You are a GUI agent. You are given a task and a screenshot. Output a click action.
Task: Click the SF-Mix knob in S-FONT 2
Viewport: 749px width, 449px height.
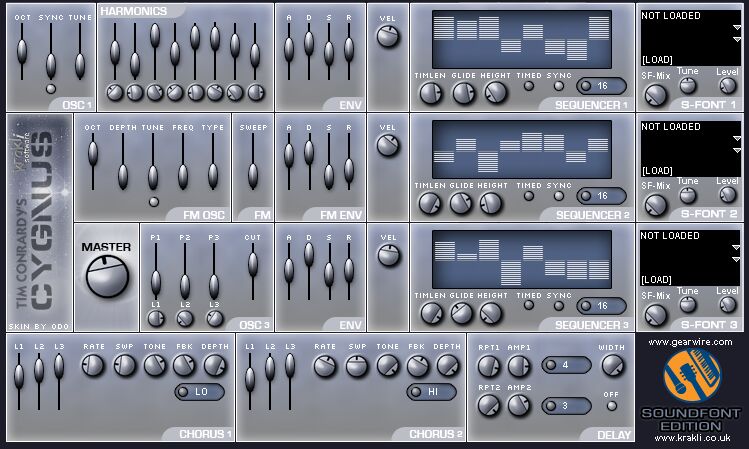[x=655, y=205]
